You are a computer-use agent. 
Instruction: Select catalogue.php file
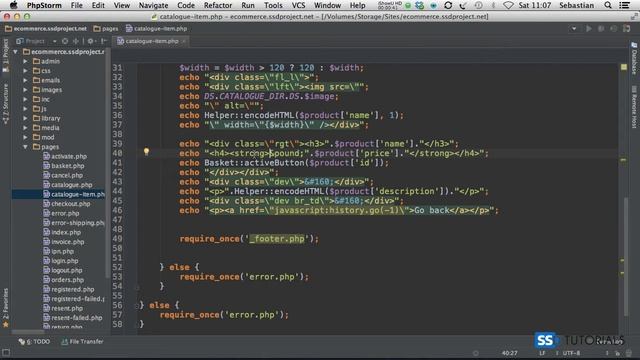67,185
